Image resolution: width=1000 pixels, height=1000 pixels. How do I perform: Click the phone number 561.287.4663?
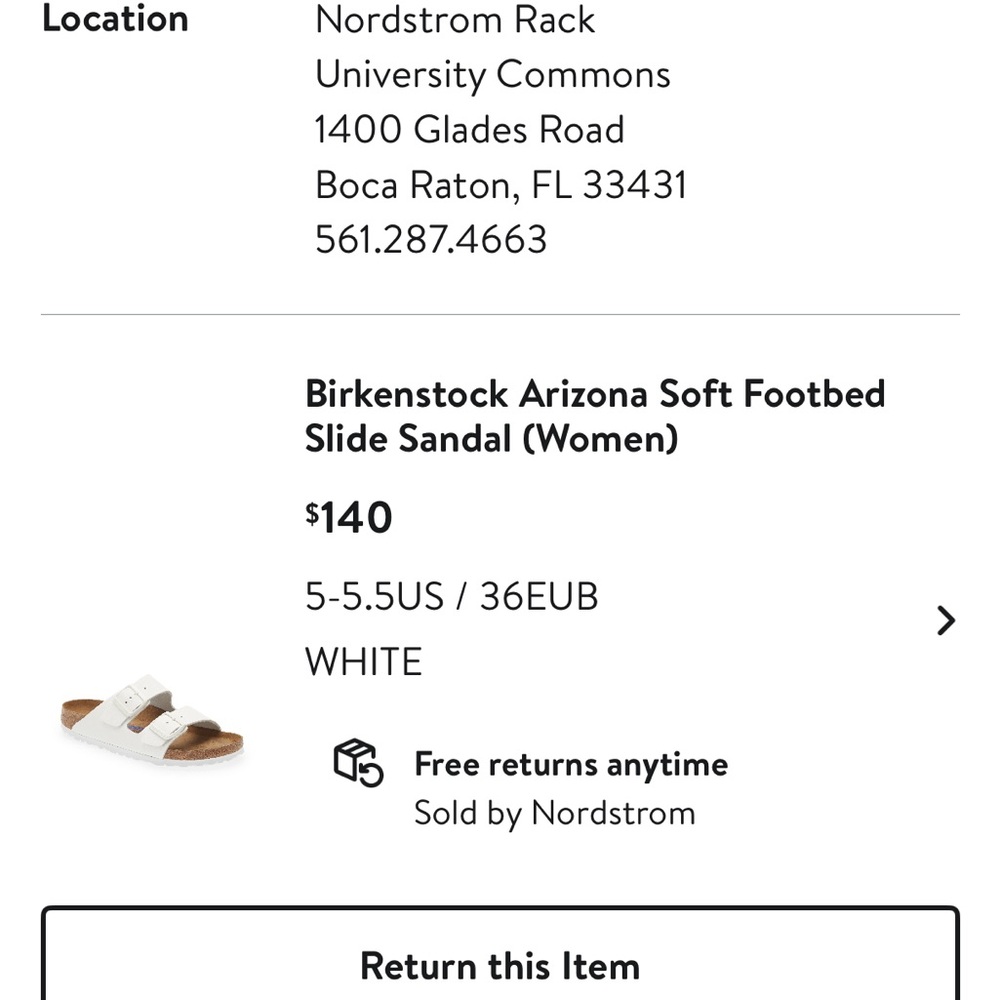[430, 240]
